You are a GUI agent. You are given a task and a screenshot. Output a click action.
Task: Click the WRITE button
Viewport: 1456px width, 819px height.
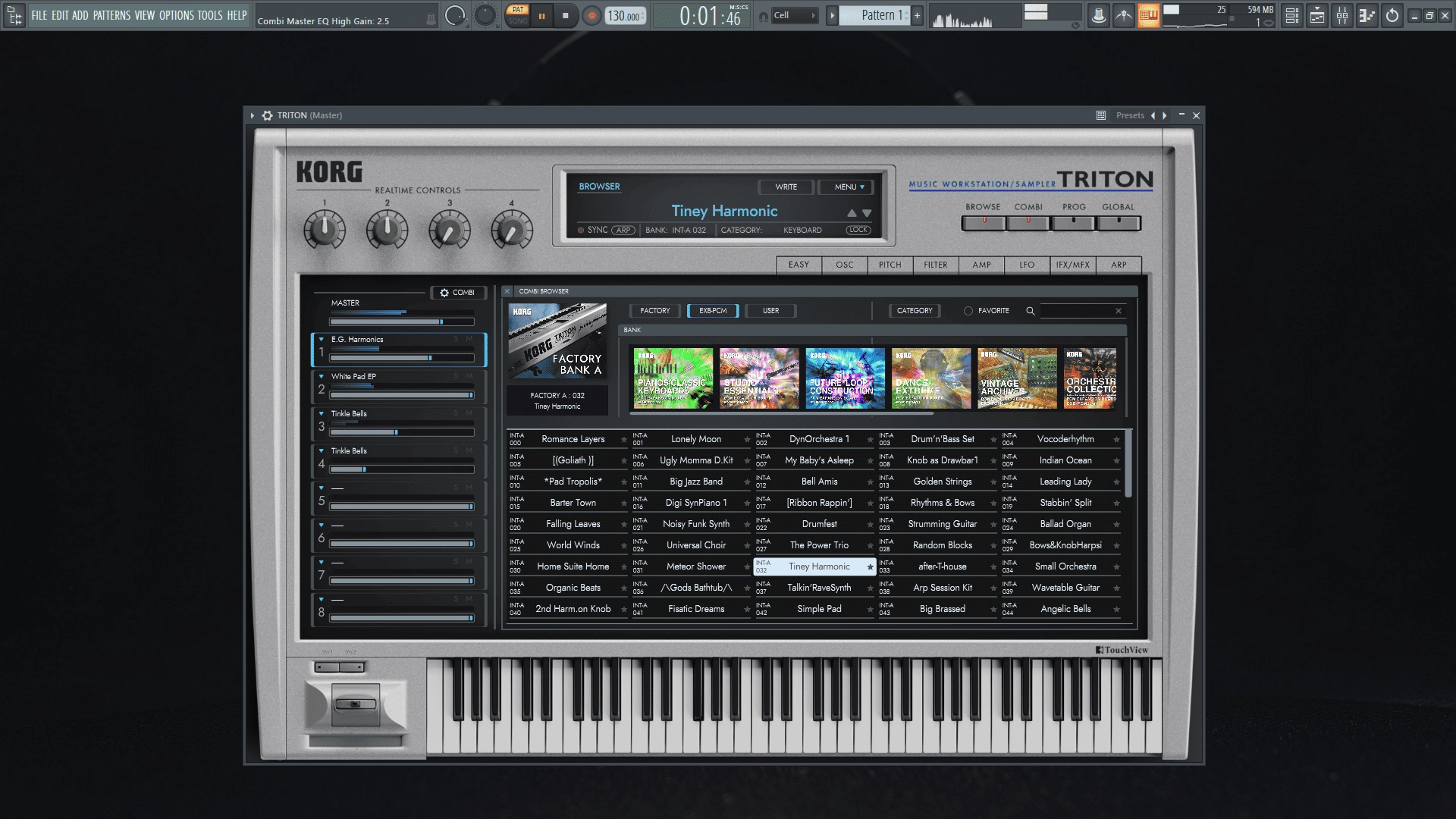click(x=786, y=187)
